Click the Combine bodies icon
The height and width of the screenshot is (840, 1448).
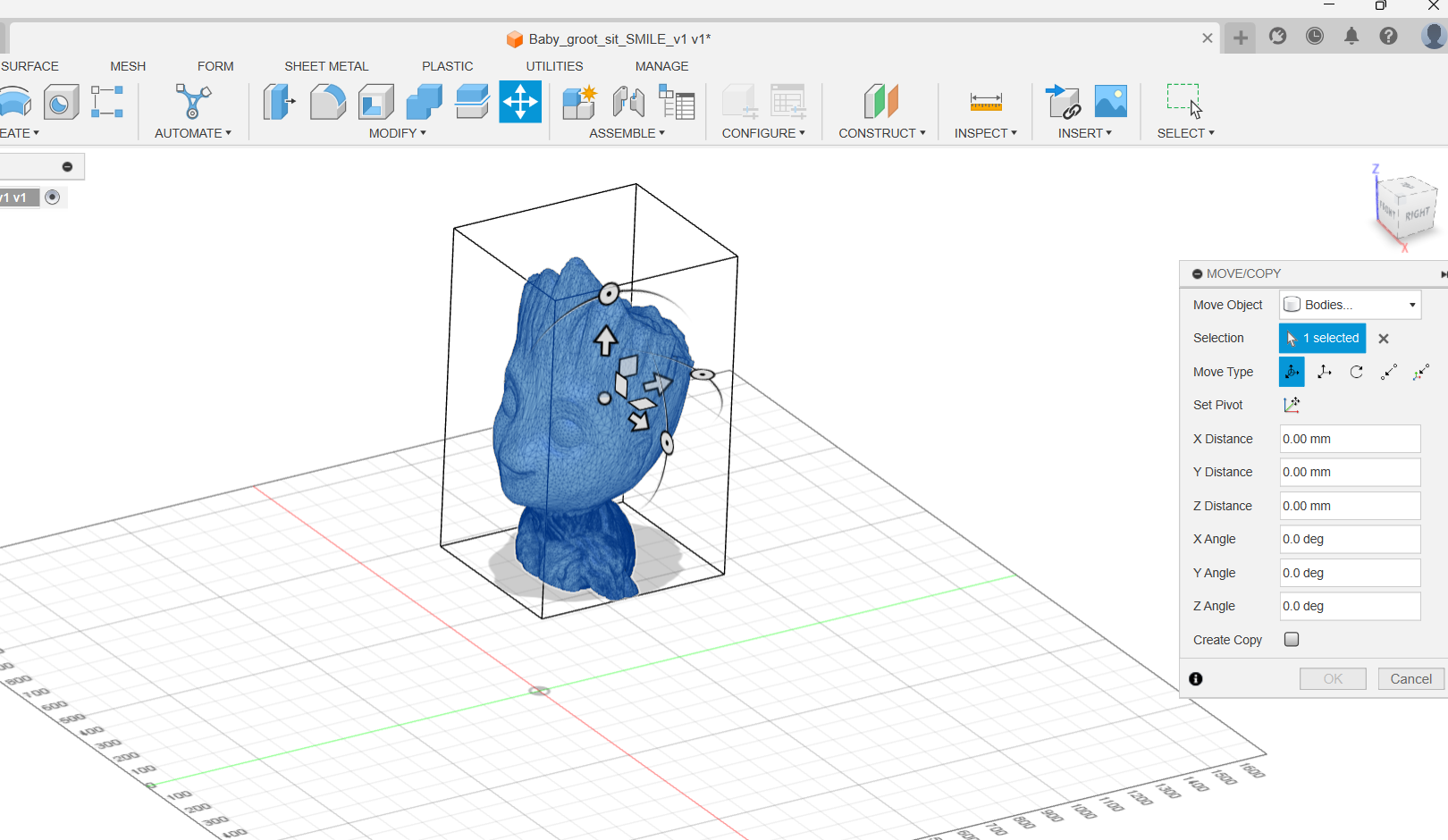tap(424, 102)
